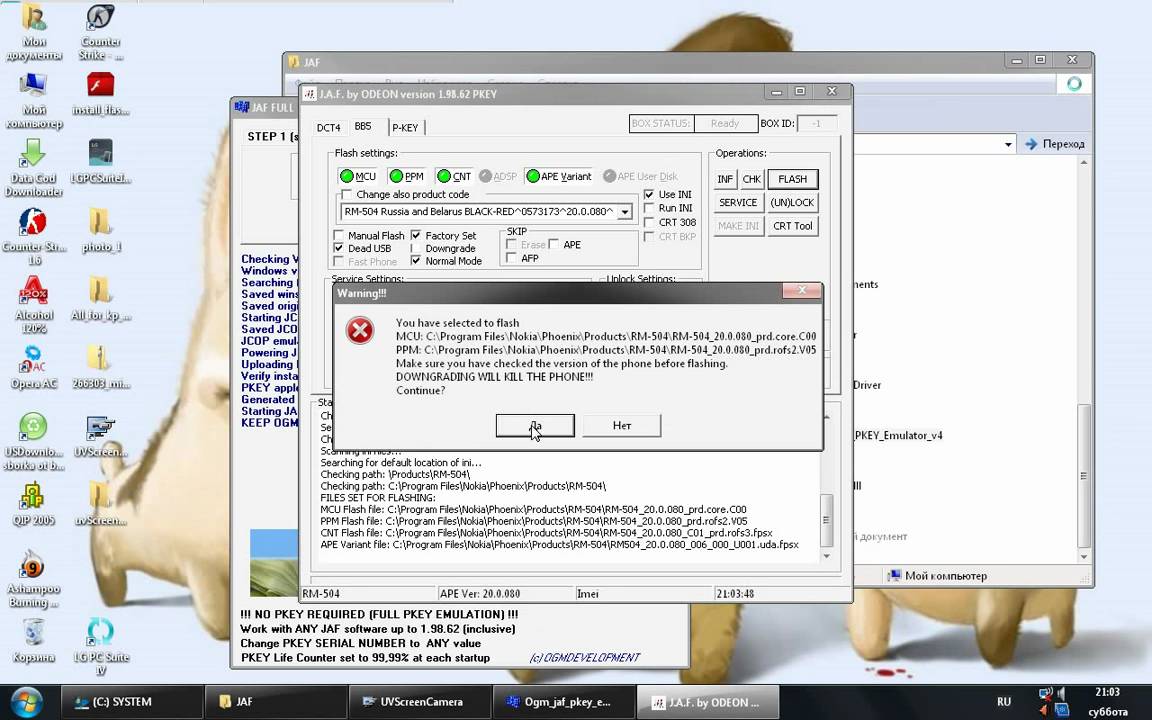The height and width of the screenshot is (720, 1152).
Task: Open the USDownloader desktop icon
Action: click(33, 441)
